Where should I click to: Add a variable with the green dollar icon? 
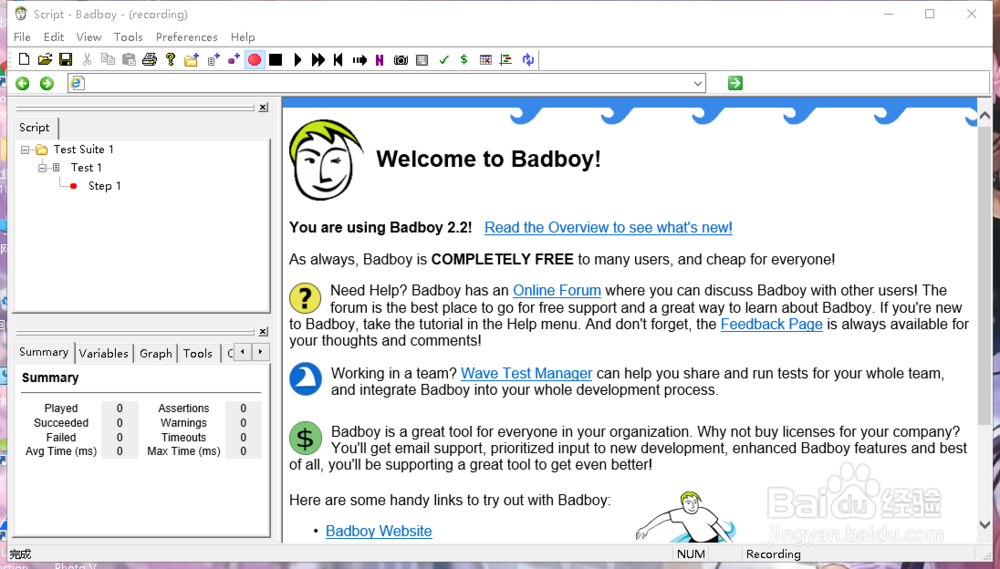tap(464, 59)
